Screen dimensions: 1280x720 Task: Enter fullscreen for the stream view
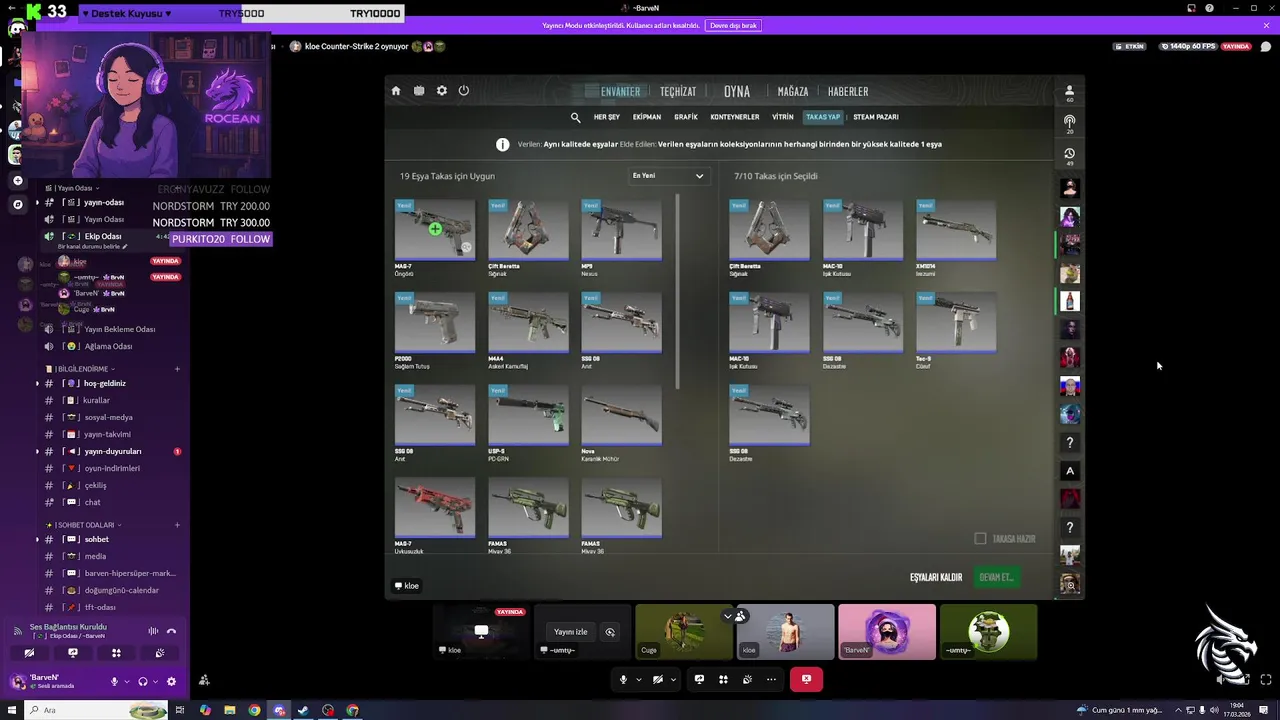coord(1266,680)
